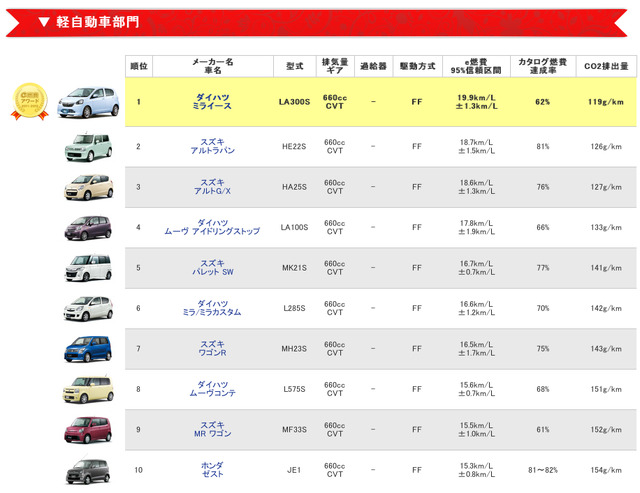640x493 pixels.
Task: Open the ダイハツ ミラ/ミラカスタム link
Action: point(212,308)
